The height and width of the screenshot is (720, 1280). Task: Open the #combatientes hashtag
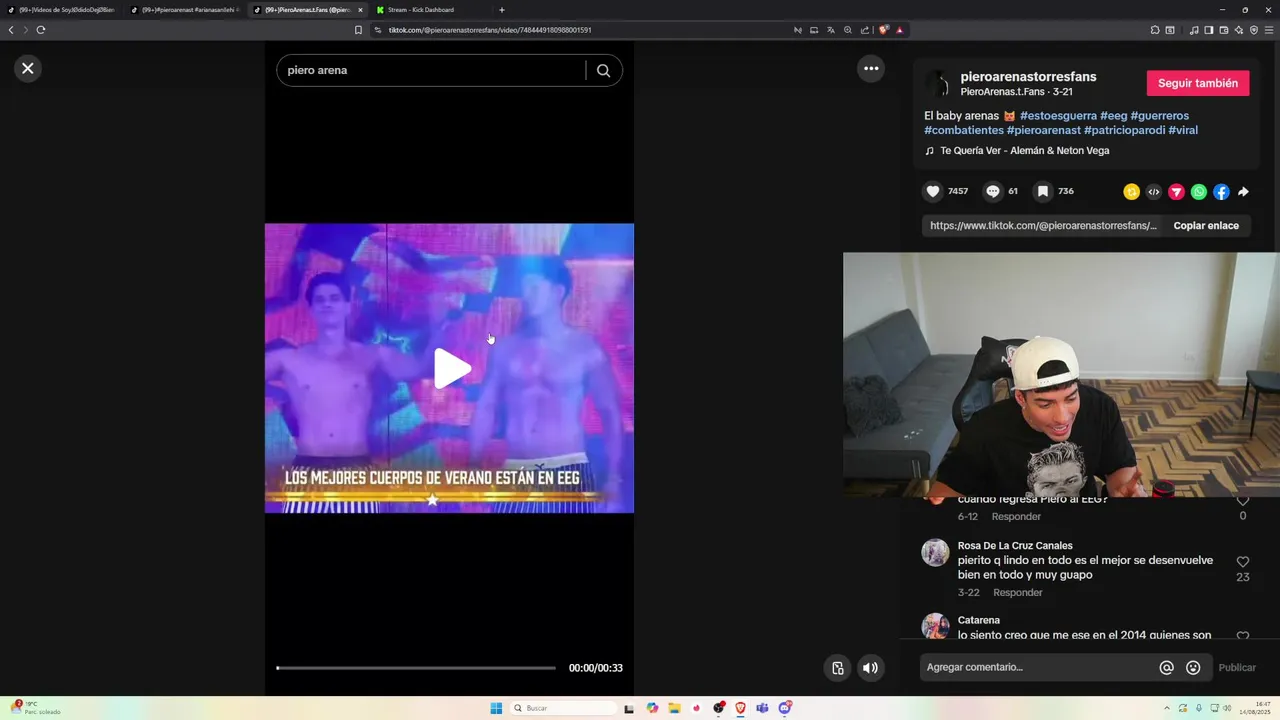pyautogui.click(x=964, y=130)
